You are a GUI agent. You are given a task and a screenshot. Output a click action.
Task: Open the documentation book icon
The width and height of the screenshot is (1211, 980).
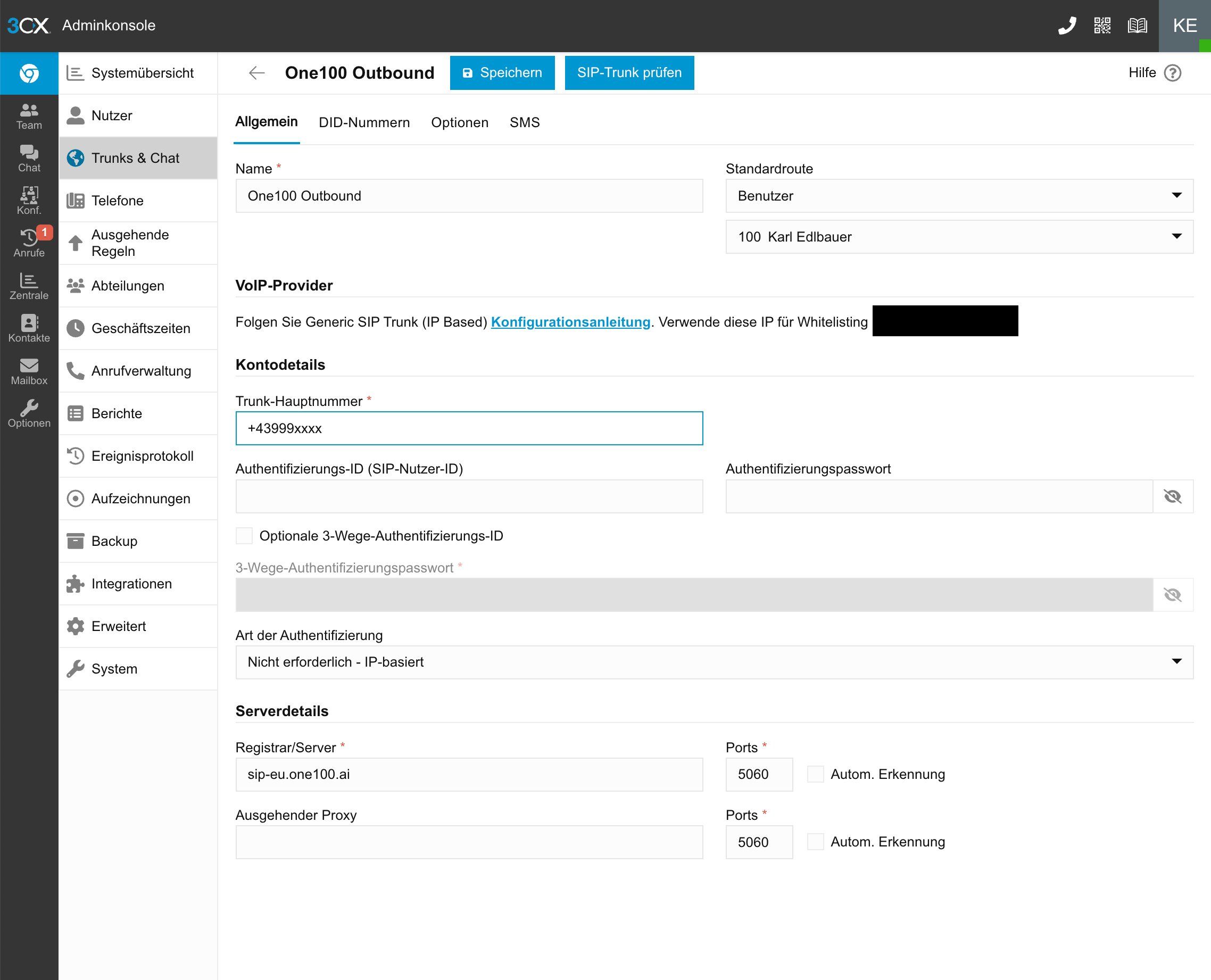click(x=1137, y=26)
